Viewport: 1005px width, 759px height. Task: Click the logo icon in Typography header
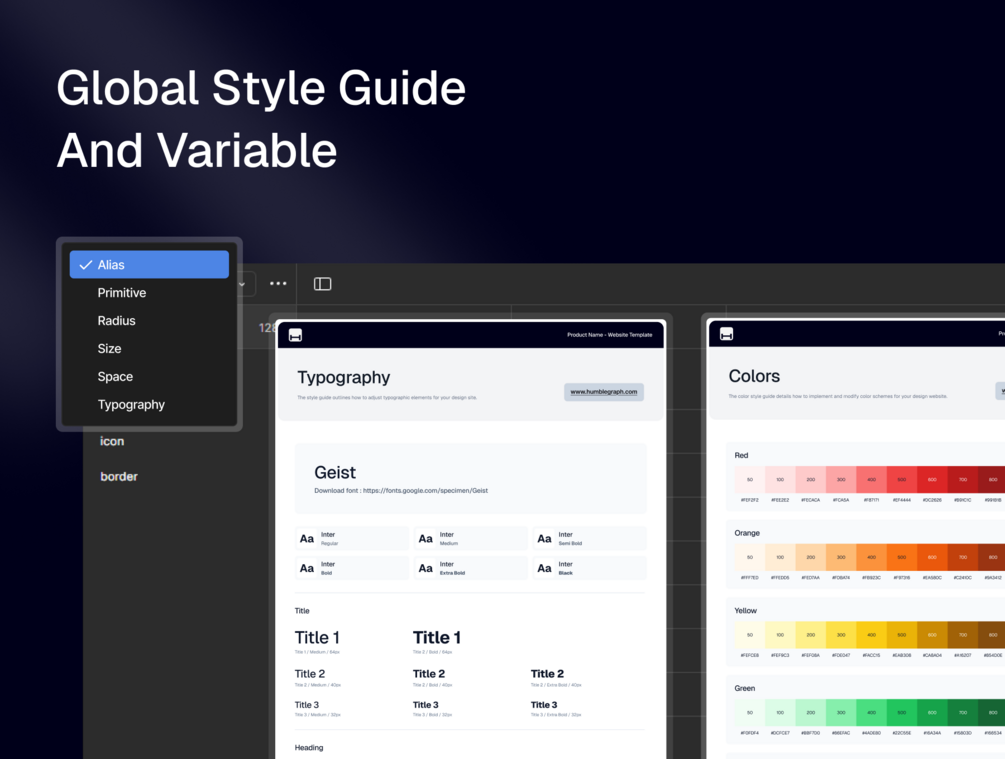[x=295, y=335]
